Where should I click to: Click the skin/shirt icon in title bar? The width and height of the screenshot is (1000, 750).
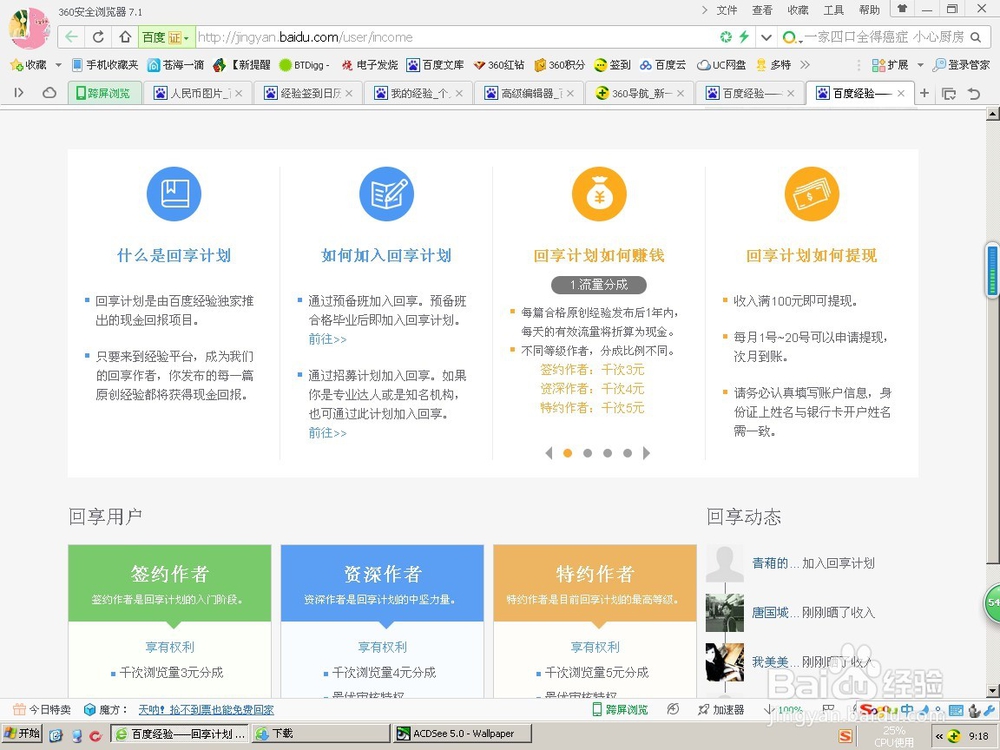[x=902, y=9]
